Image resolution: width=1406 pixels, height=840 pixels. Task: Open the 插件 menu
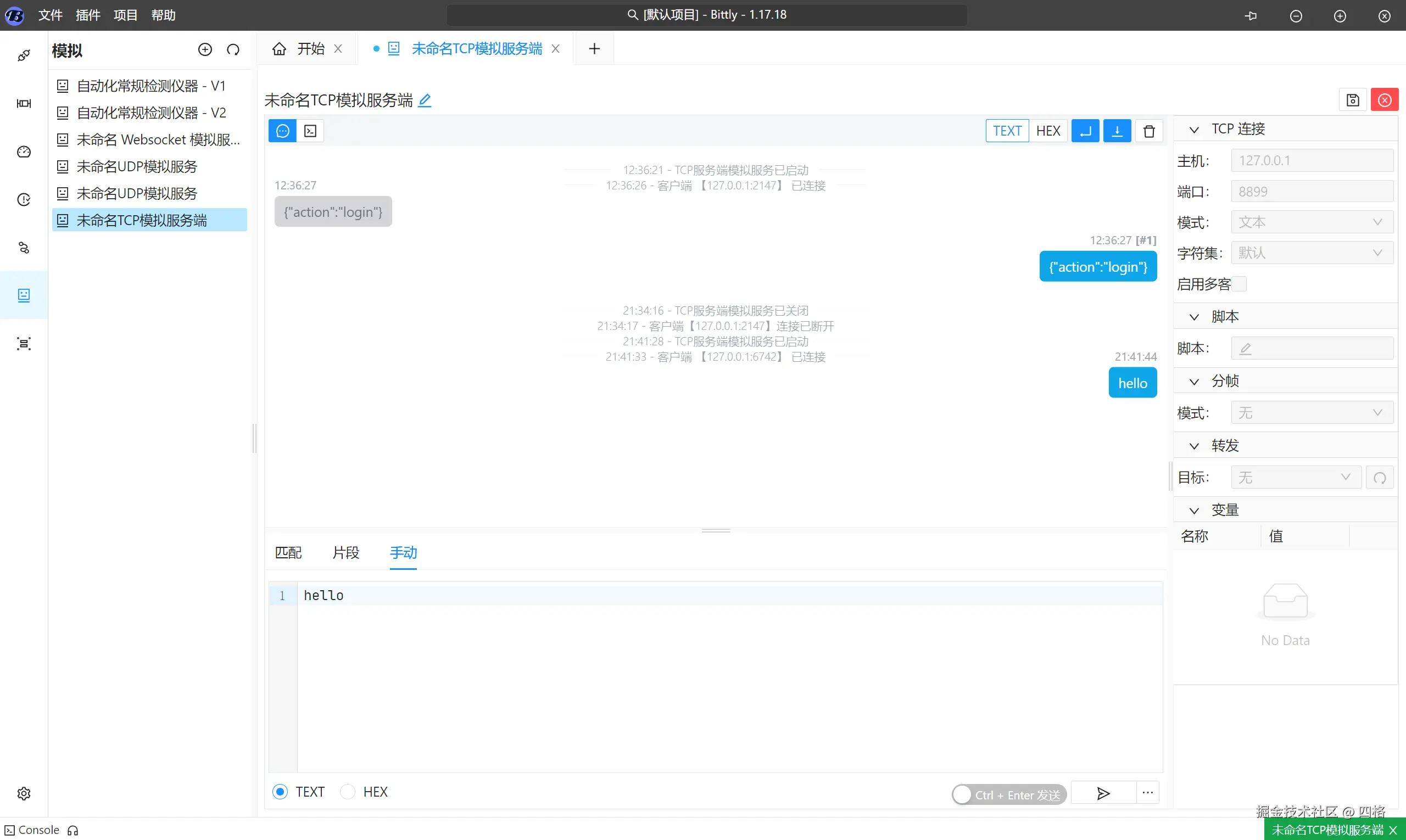tap(88, 15)
